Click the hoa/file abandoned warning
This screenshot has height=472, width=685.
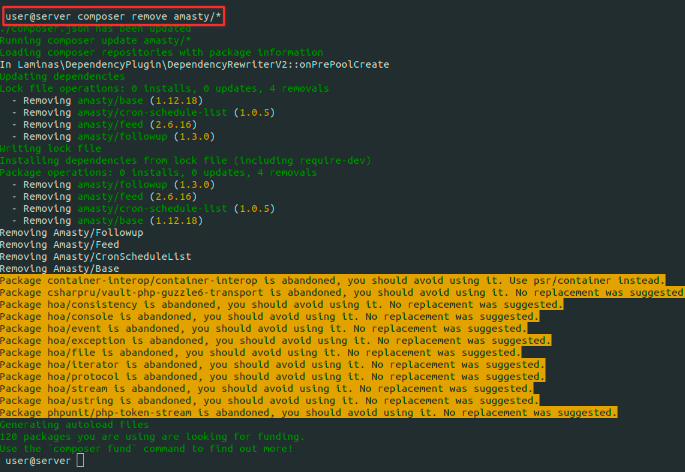(261, 353)
